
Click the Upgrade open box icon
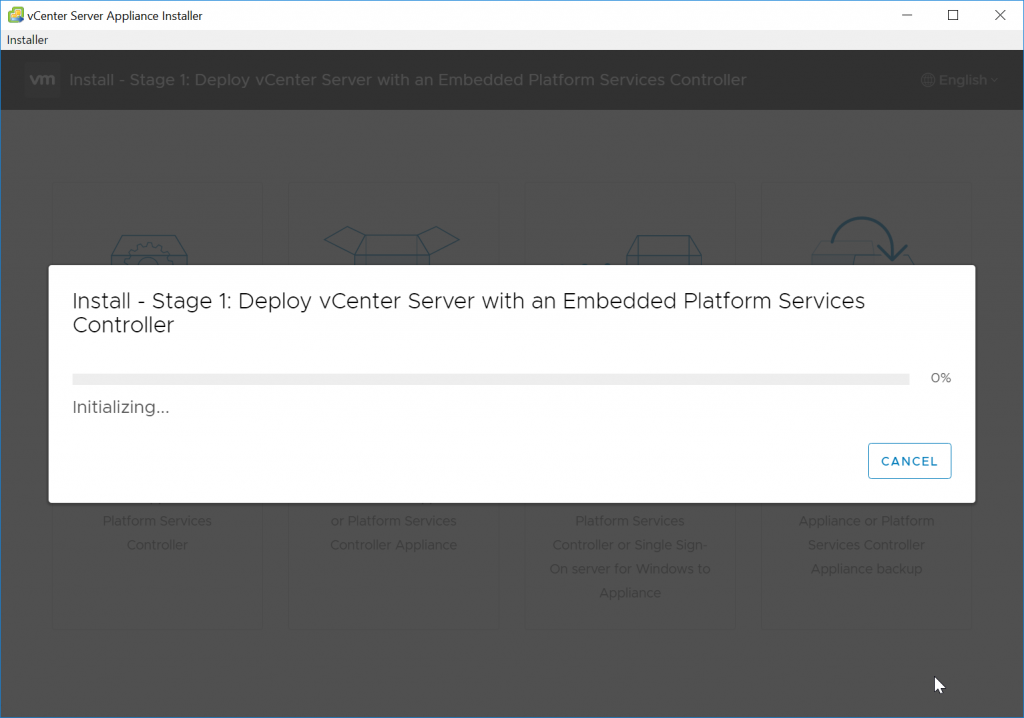click(x=392, y=245)
